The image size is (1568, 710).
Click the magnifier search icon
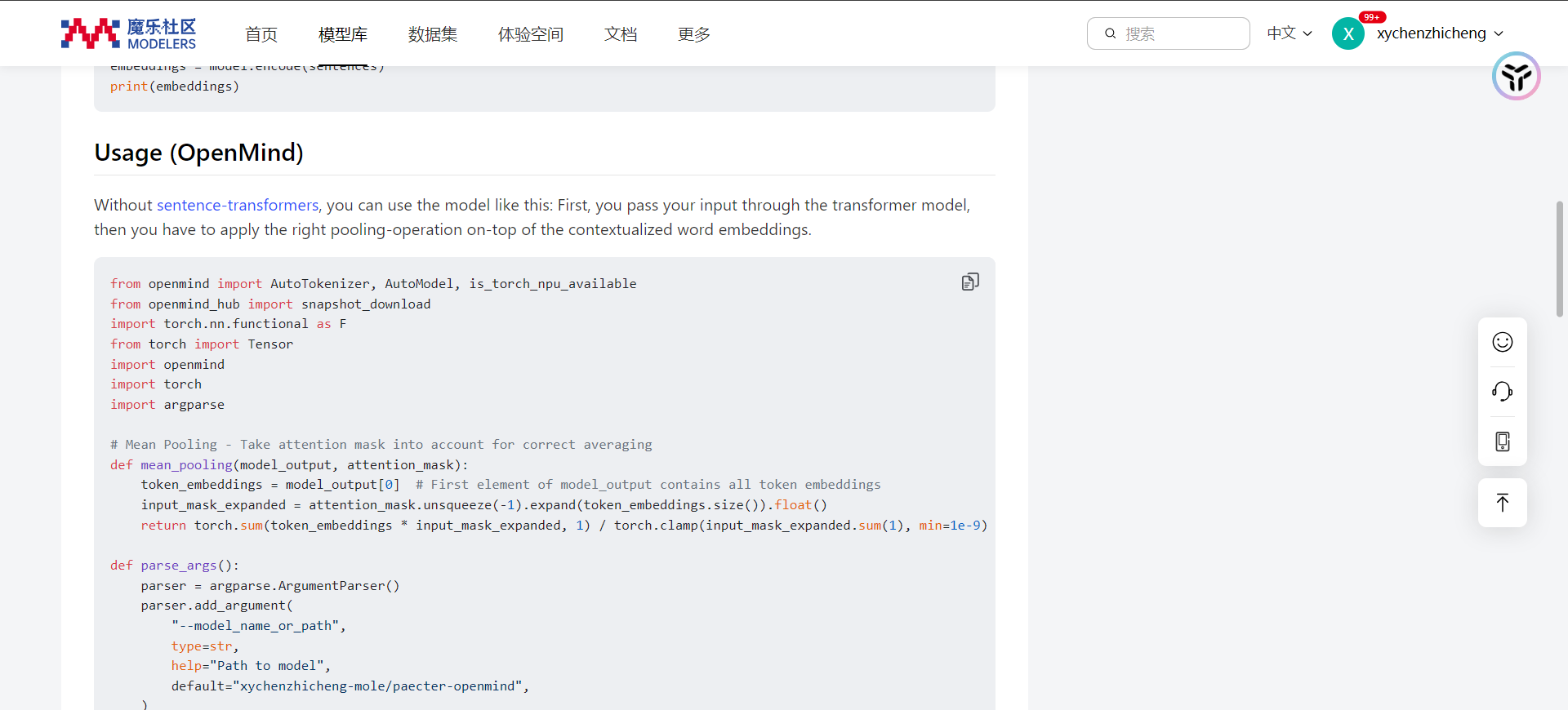[1111, 33]
